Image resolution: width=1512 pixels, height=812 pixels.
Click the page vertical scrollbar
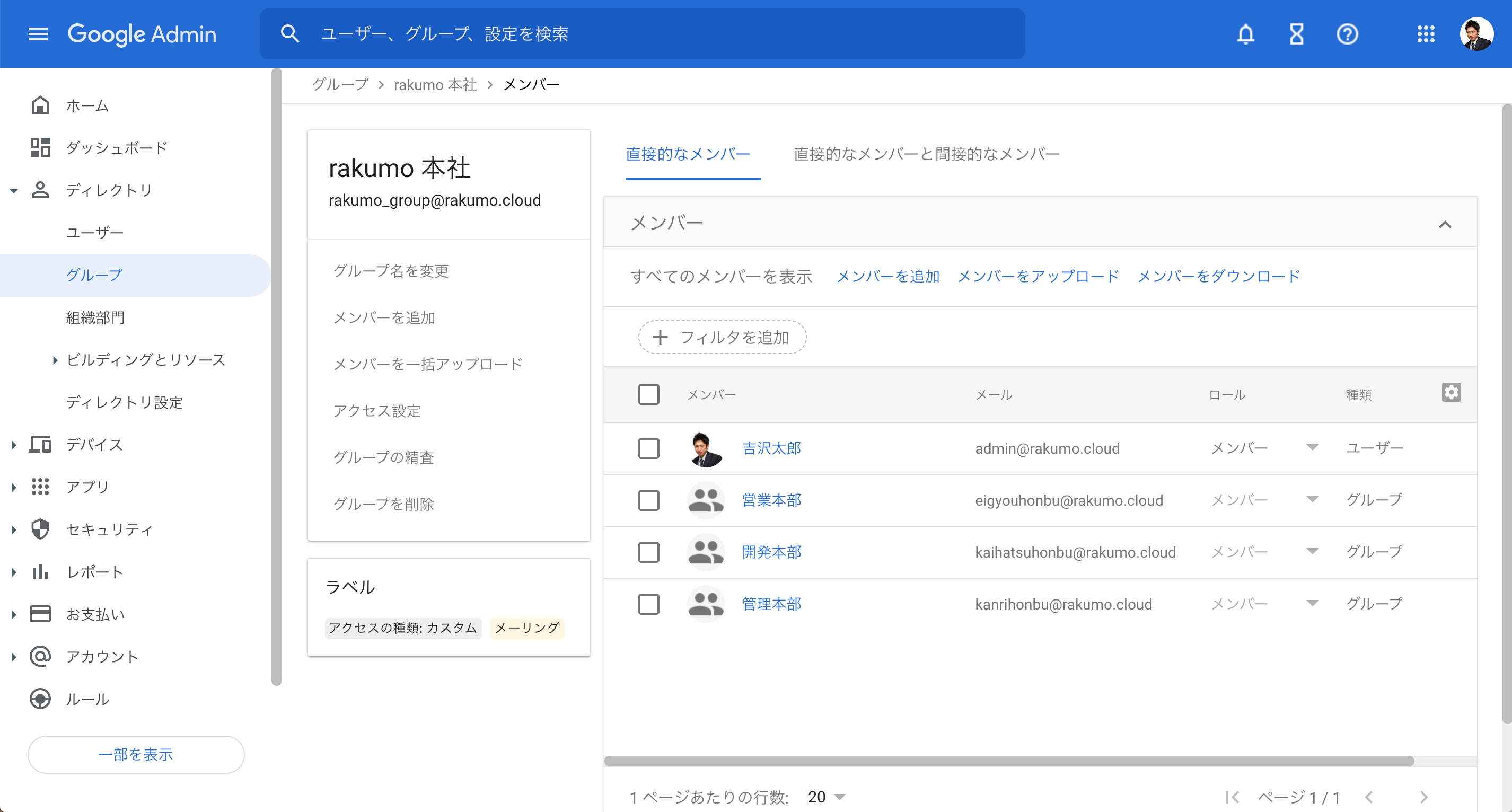click(x=1507, y=413)
